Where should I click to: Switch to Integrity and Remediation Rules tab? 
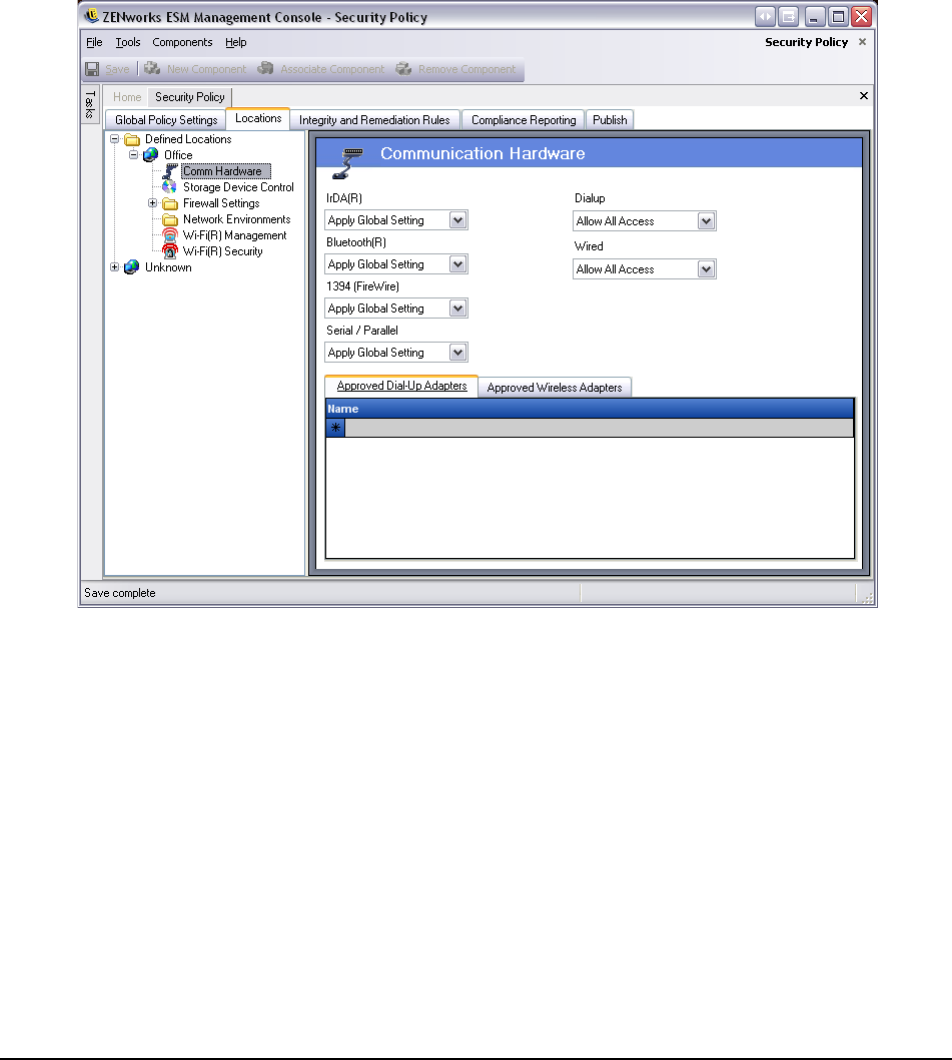tap(375, 120)
